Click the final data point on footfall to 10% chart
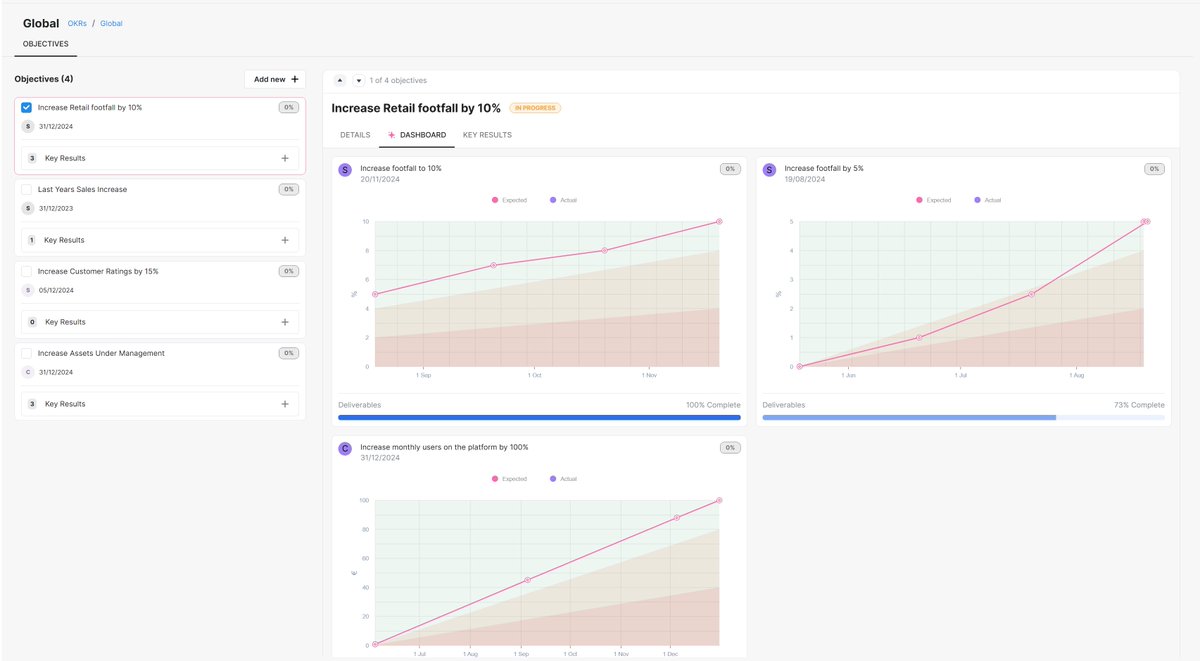This screenshot has height=661, width=1200. click(x=719, y=221)
